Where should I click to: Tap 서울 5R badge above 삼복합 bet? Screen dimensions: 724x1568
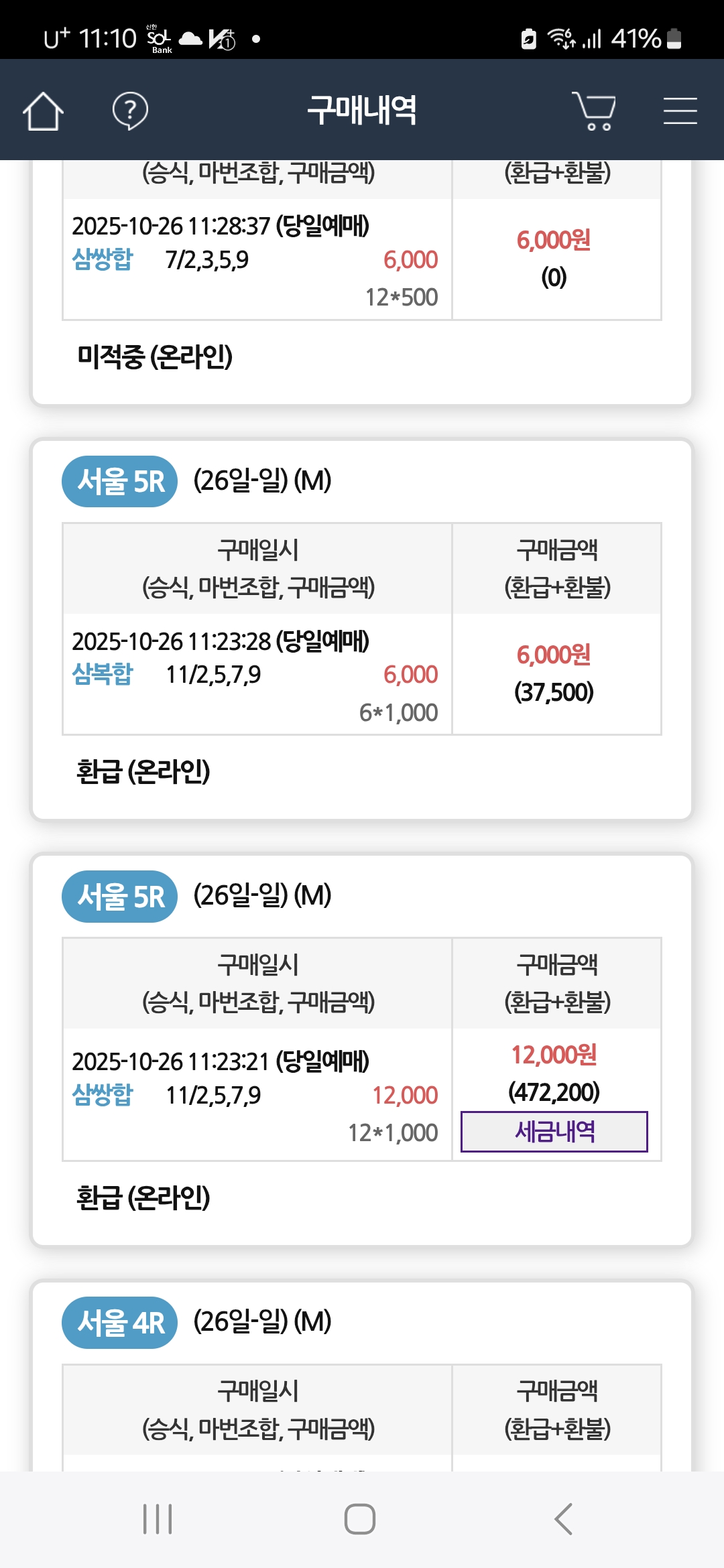pos(120,481)
